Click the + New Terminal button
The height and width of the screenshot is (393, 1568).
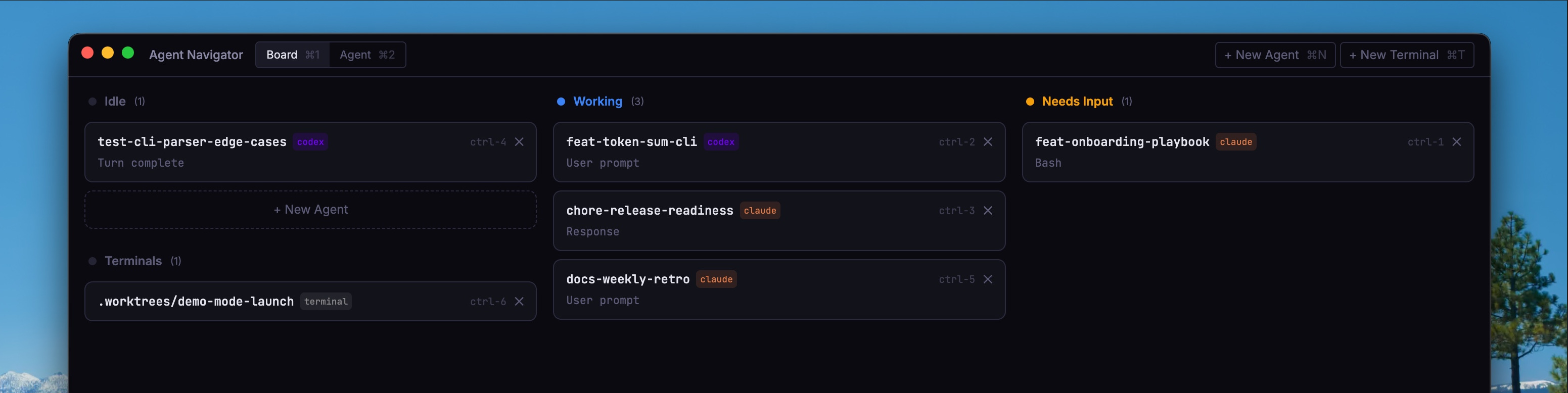tap(1407, 55)
